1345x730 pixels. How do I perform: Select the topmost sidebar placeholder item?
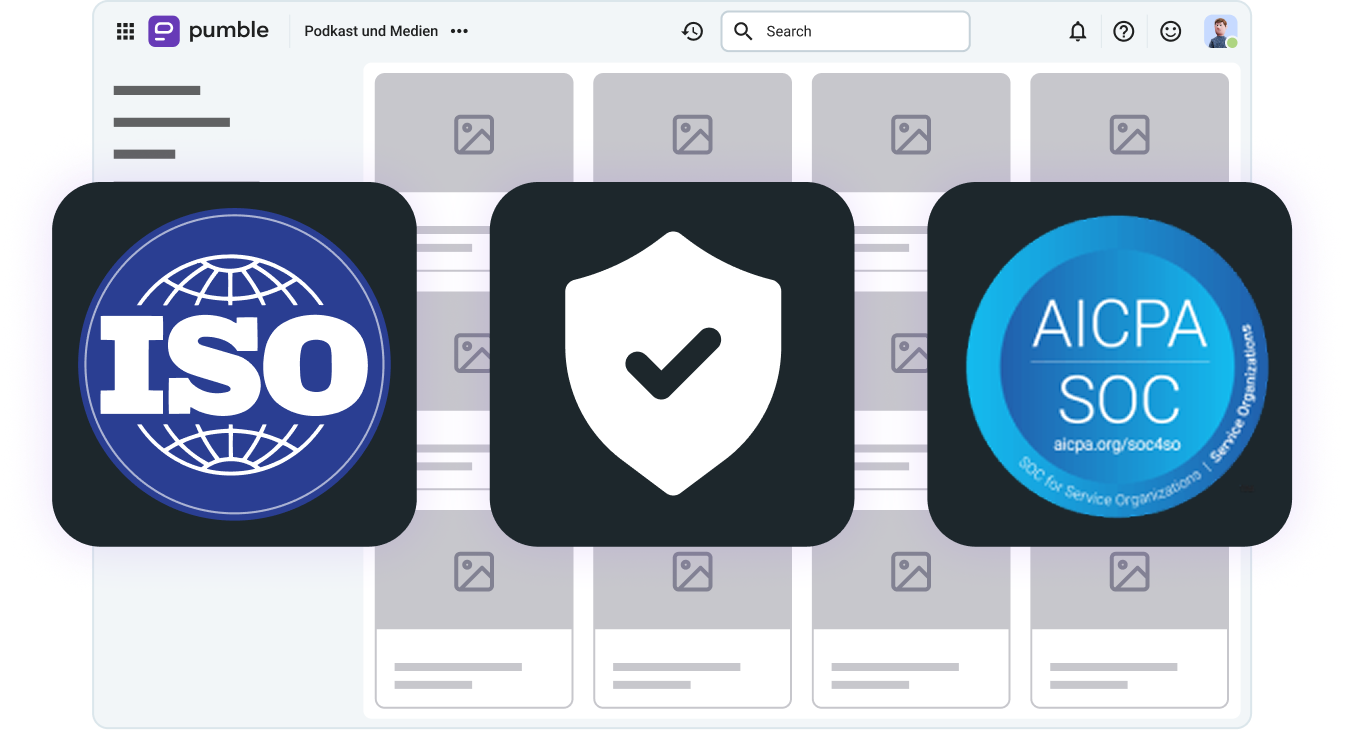pyautogui.click(x=157, y=91)
